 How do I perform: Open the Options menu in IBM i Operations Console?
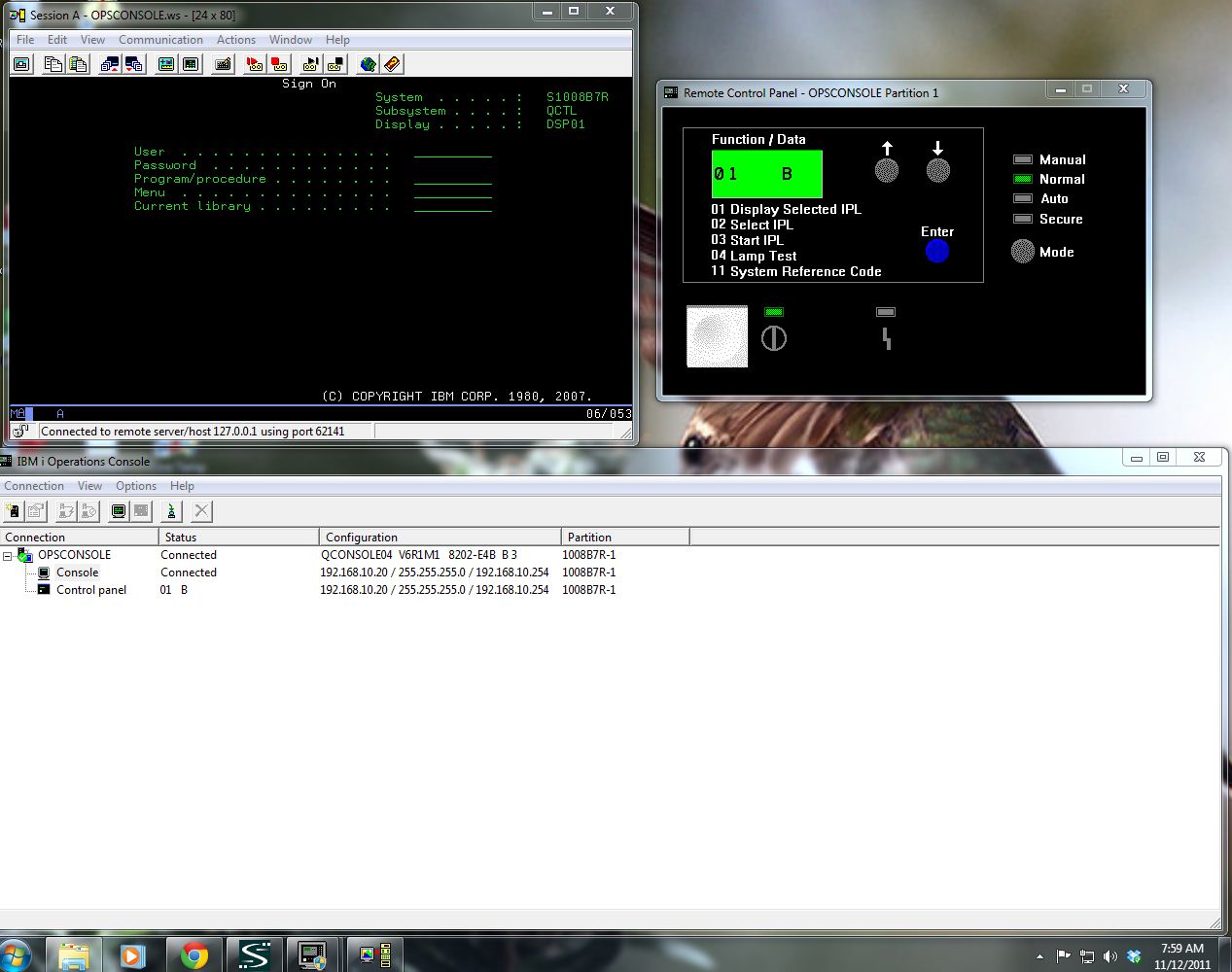click(135, 485)
